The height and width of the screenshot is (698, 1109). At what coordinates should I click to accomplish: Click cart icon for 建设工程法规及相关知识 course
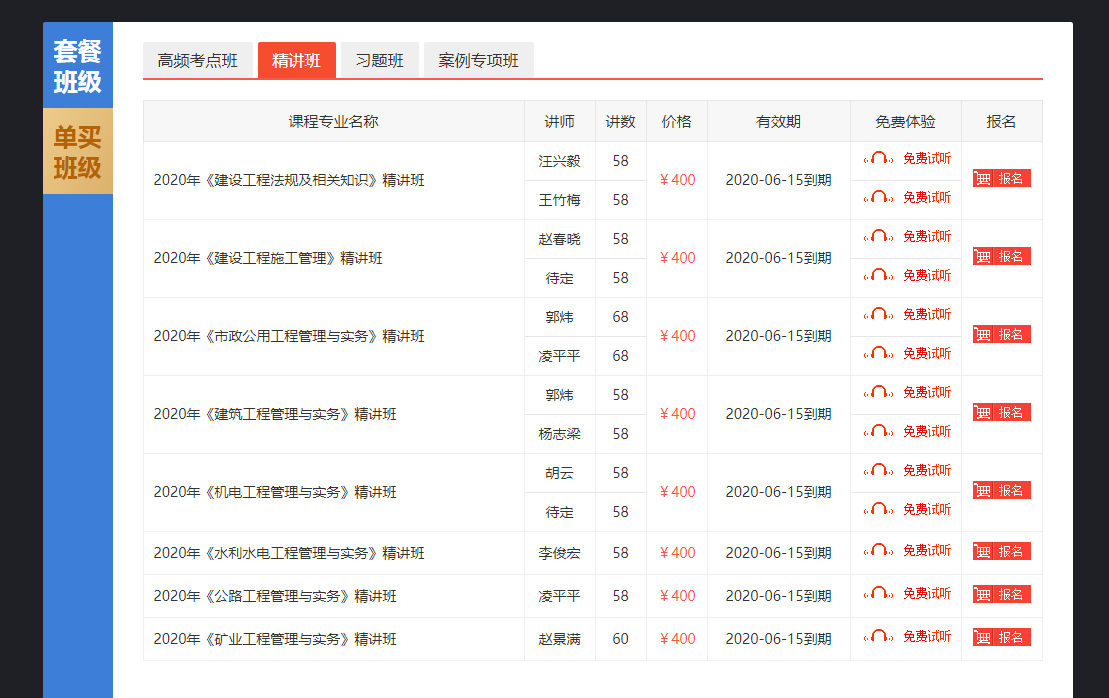click(x=982, y=178)
